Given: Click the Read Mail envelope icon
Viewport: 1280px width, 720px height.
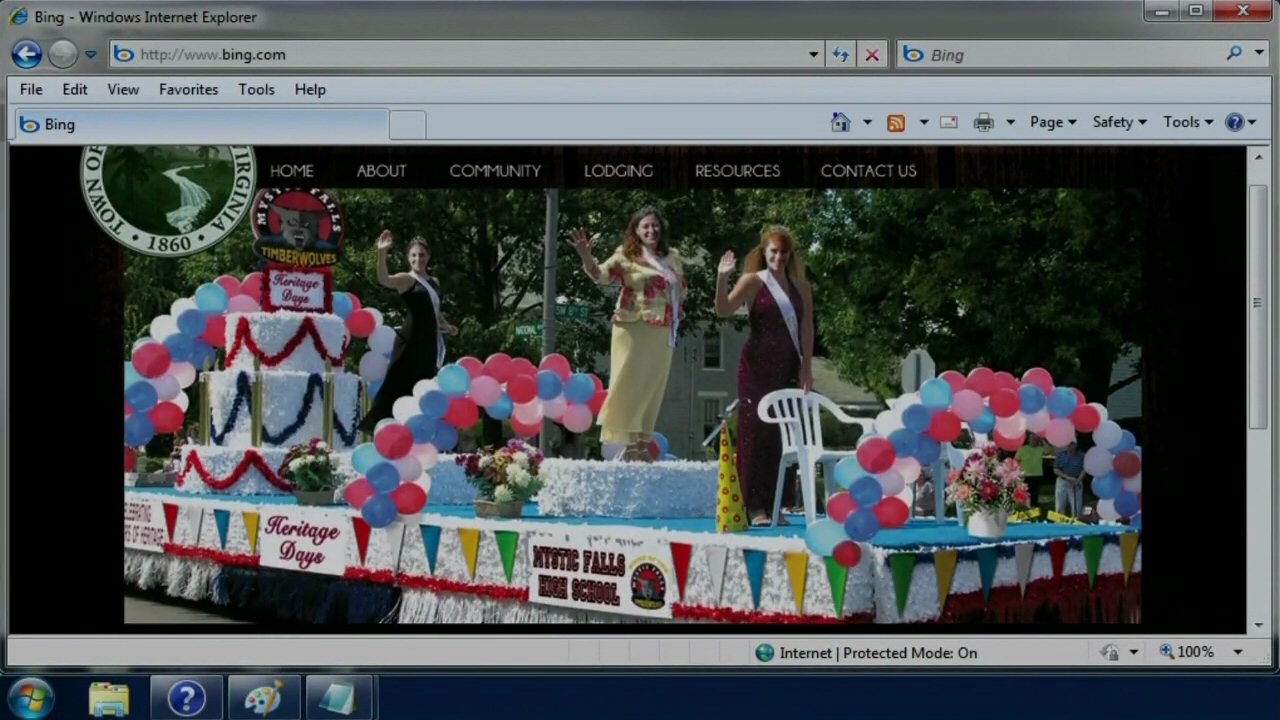Looking at the screenshot, I should click(949, 122).
